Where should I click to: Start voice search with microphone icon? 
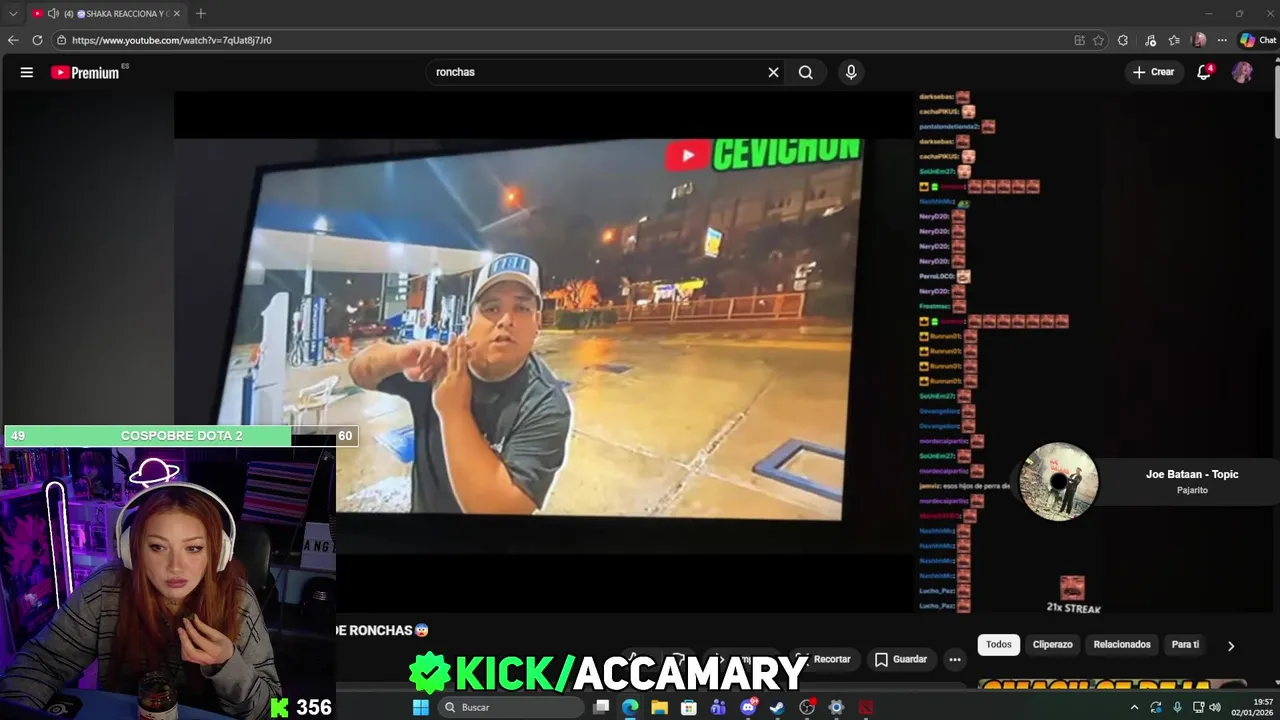click(851, 72)
